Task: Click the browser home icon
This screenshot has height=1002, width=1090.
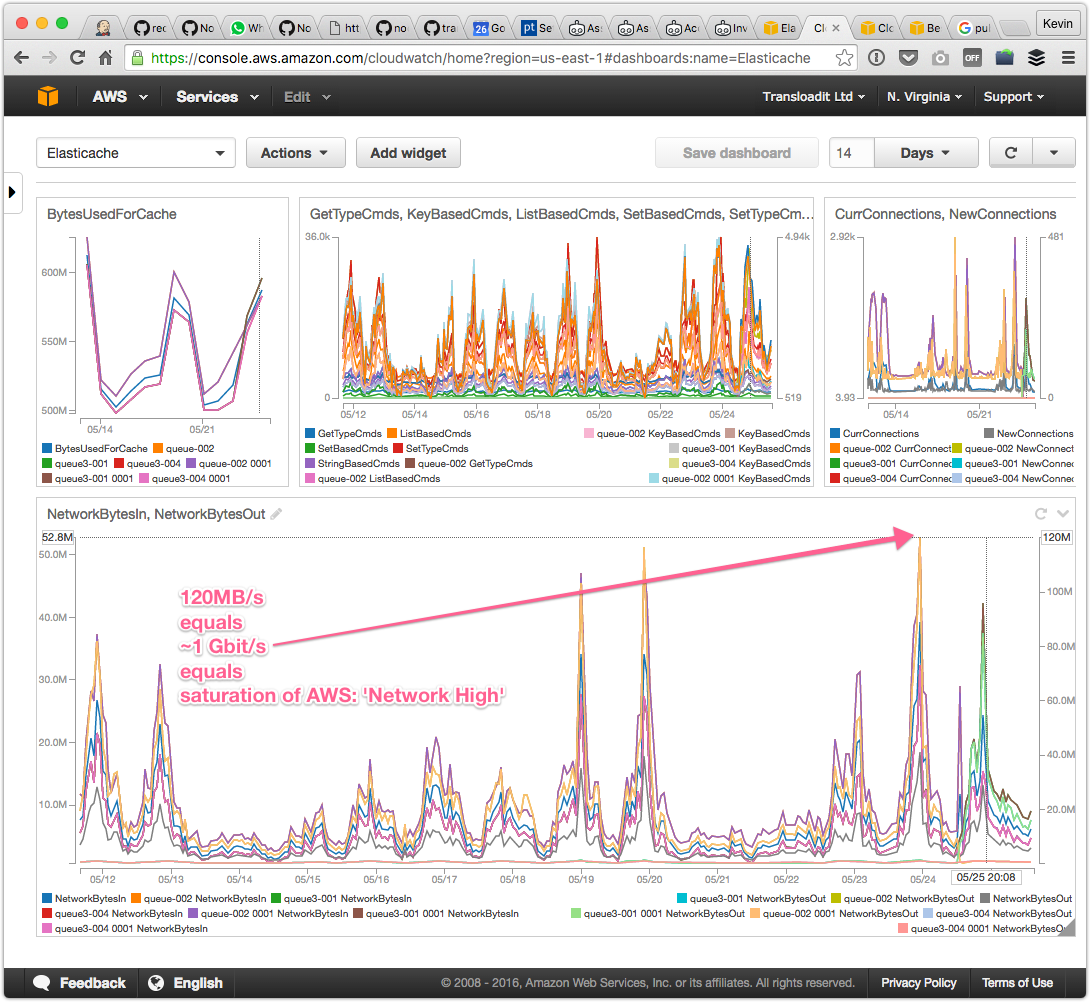Action: (105, 58)
